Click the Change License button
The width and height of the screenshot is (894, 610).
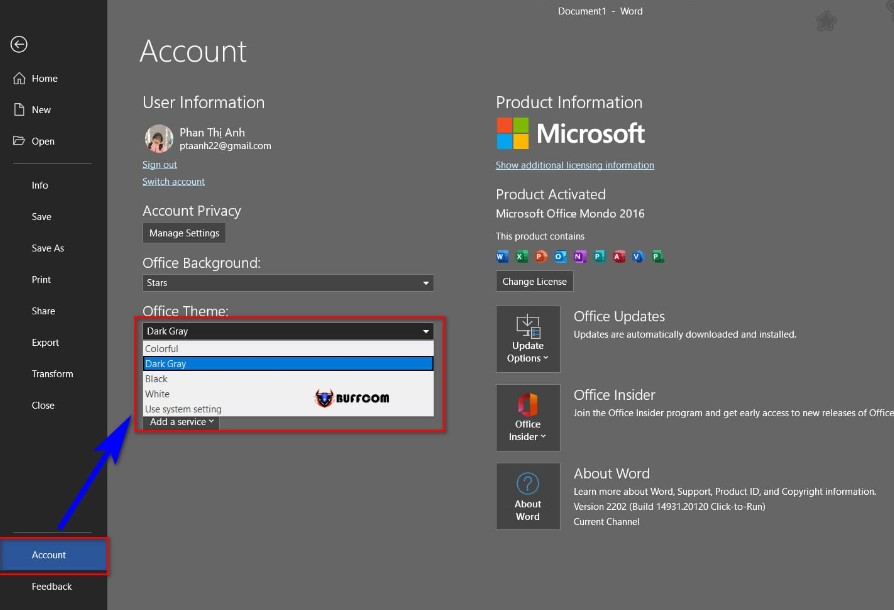[534, 282]
